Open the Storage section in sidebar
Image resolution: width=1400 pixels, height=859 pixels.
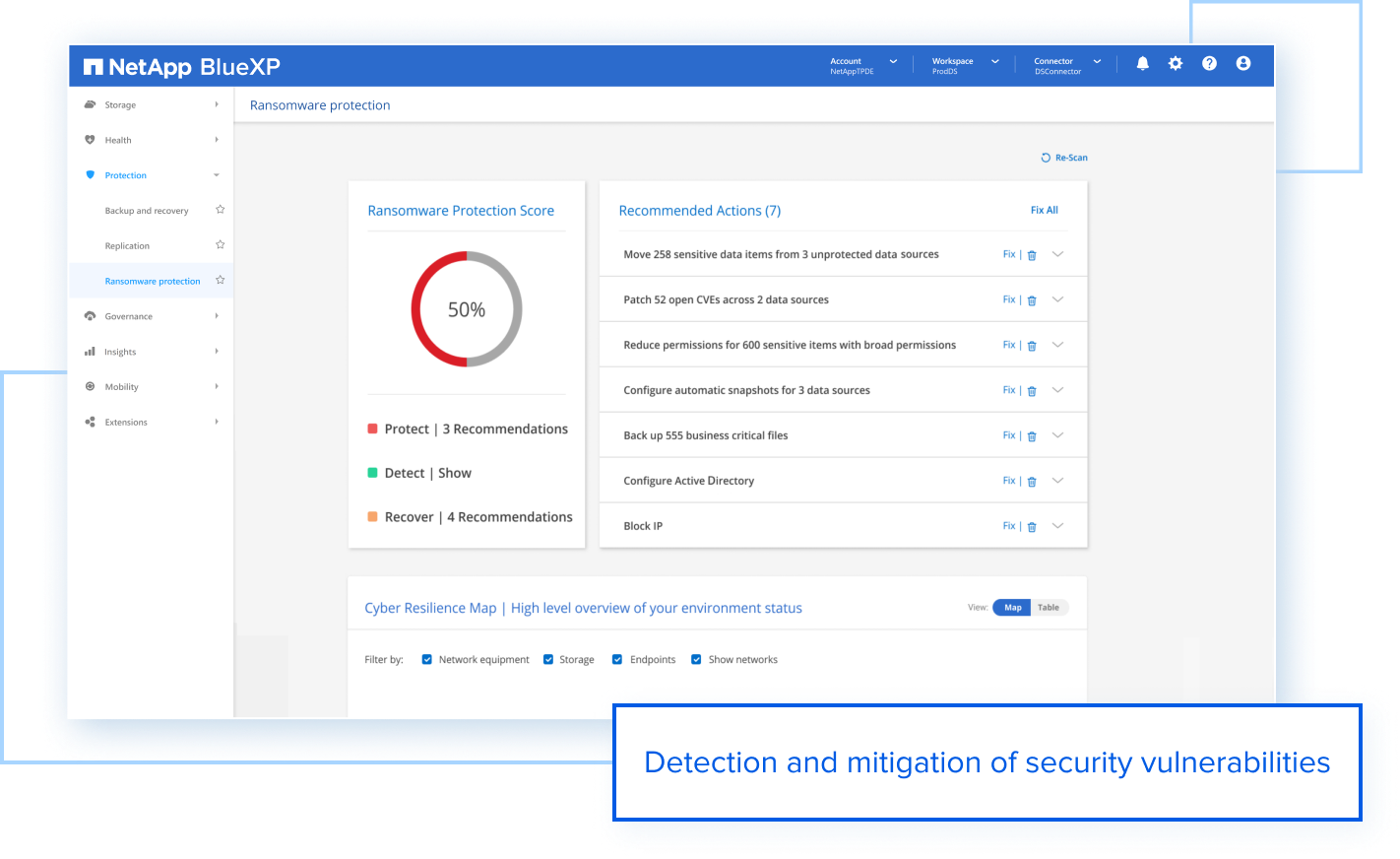(118, 104)
